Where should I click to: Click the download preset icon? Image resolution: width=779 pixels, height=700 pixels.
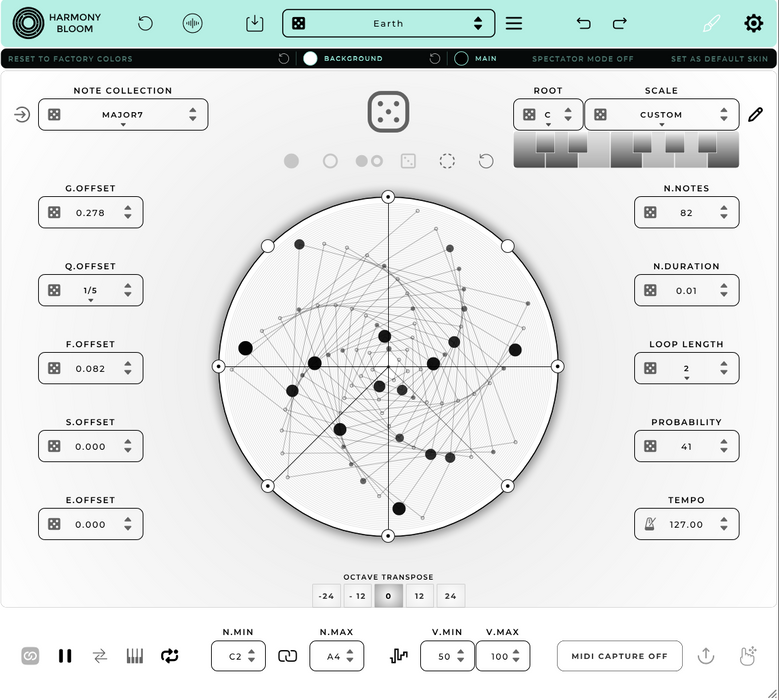click(254, 23)
